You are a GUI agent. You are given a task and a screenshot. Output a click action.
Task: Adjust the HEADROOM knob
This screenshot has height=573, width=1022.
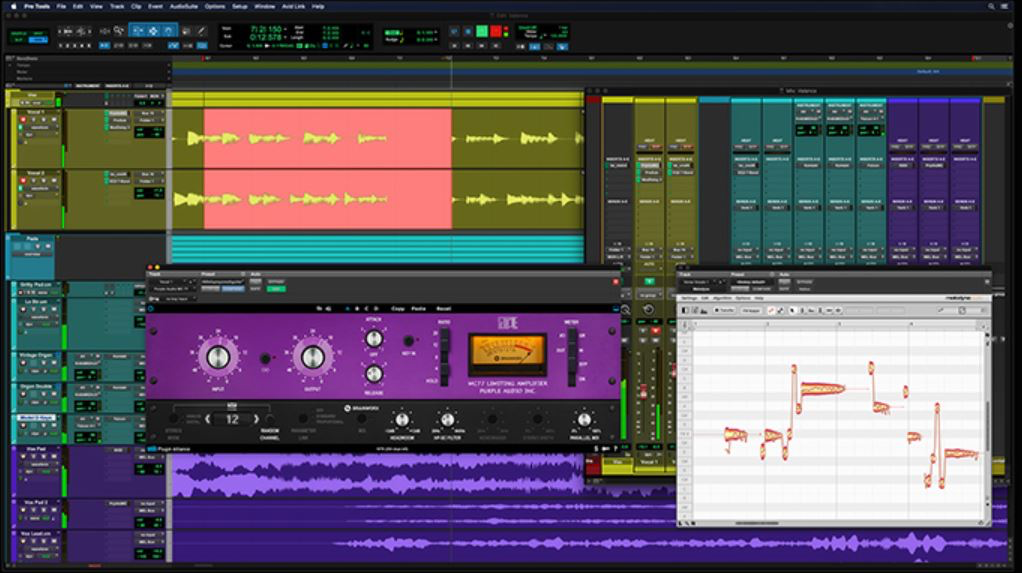click(x=402, y=420)
